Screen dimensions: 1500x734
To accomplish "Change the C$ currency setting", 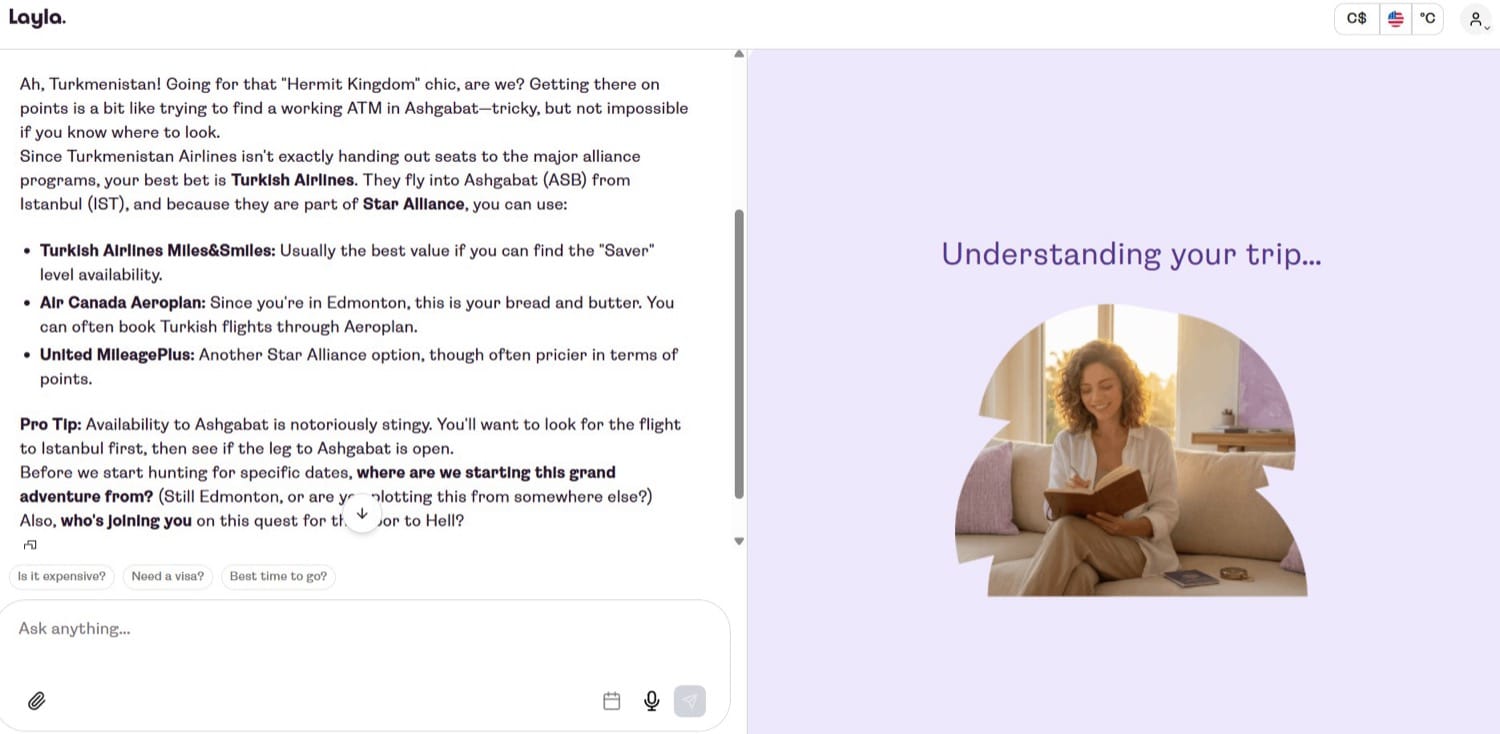I will click(x=1357, y=19).
